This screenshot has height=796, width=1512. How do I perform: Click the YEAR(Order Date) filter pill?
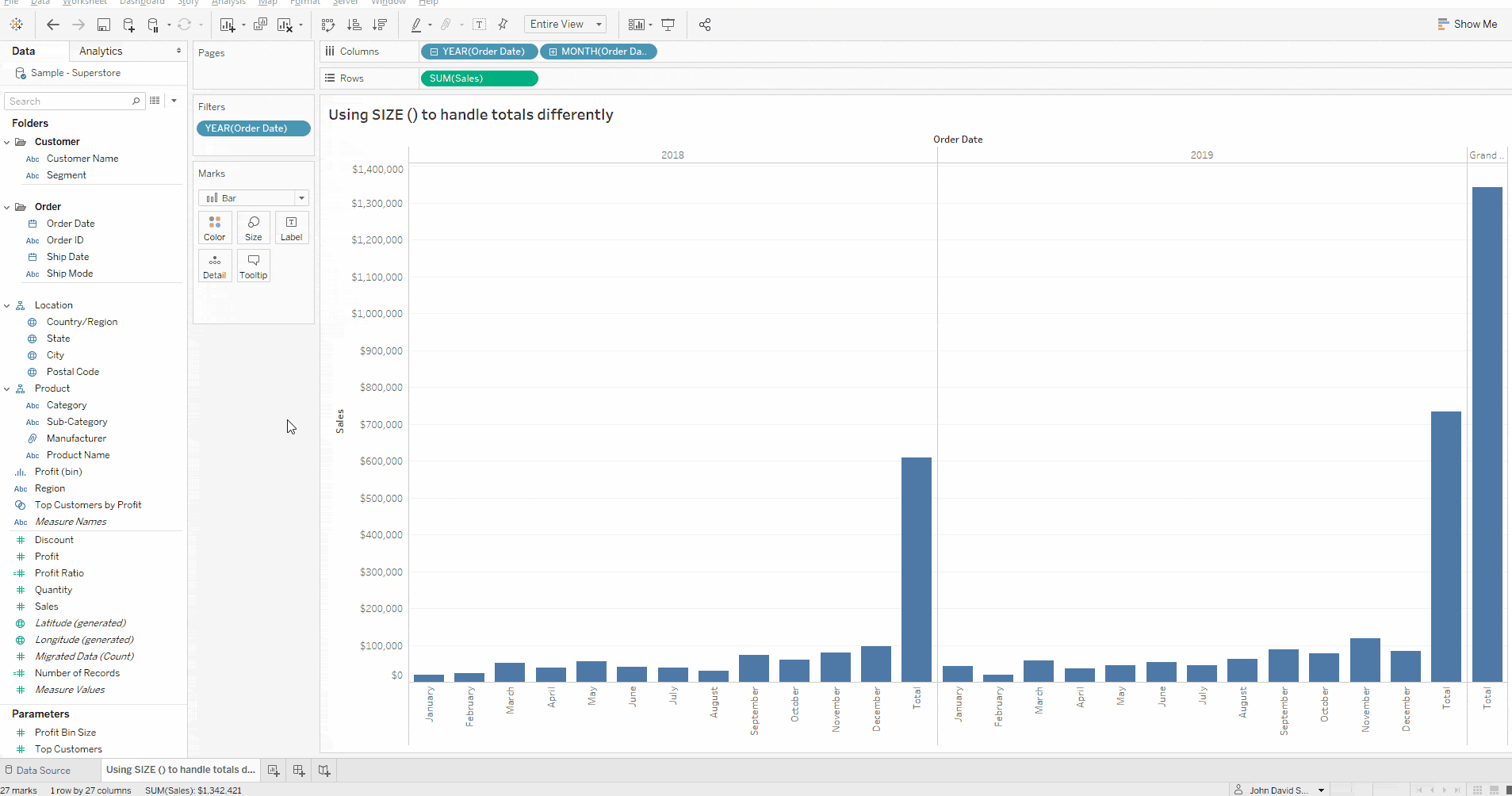pos(253,128)
